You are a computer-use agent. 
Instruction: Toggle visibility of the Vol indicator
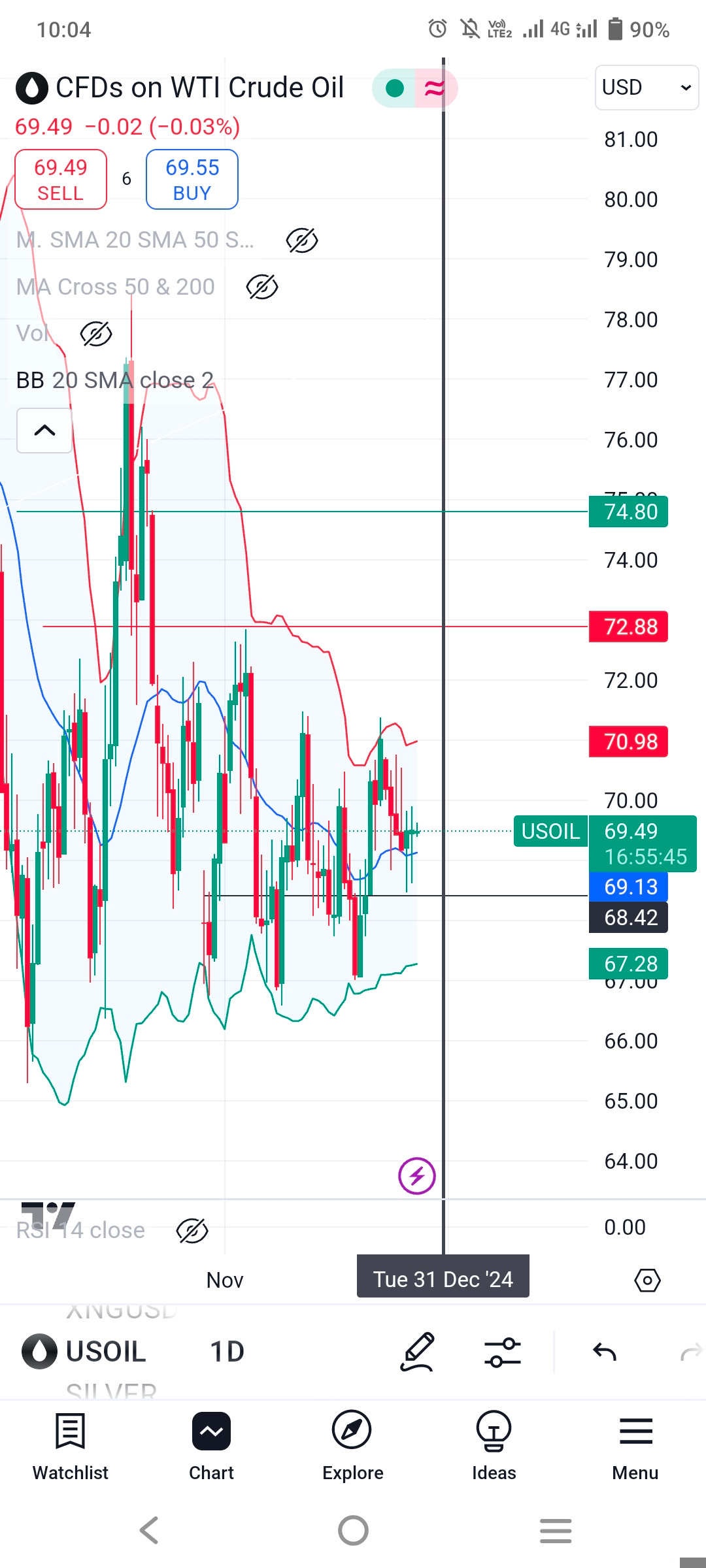pos(96,334)
